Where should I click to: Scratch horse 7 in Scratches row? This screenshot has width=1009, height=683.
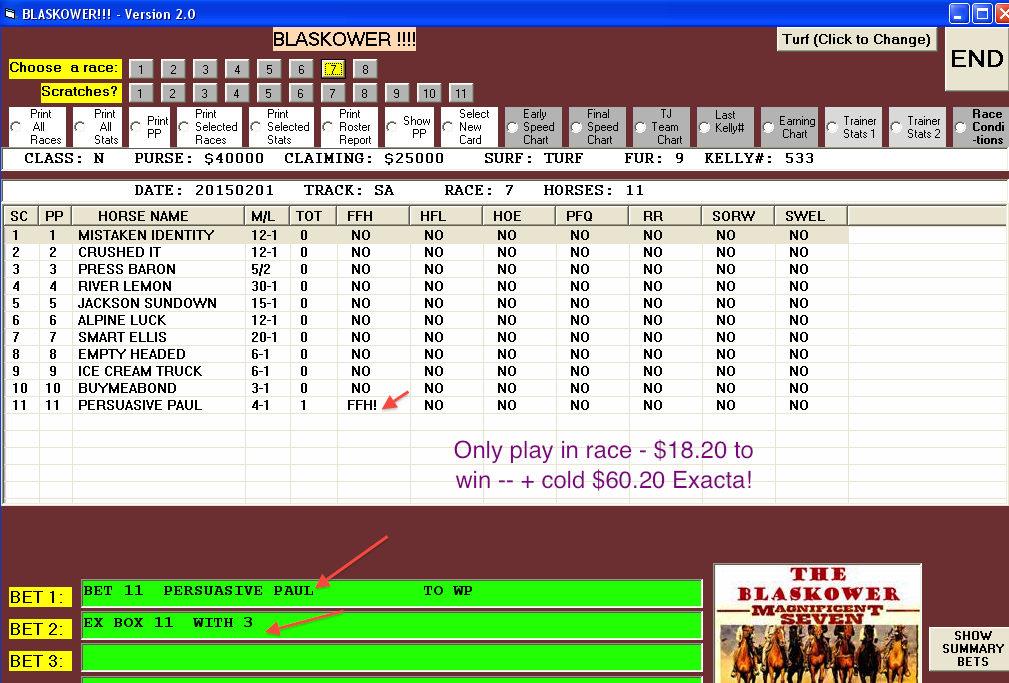click(333, 93)
